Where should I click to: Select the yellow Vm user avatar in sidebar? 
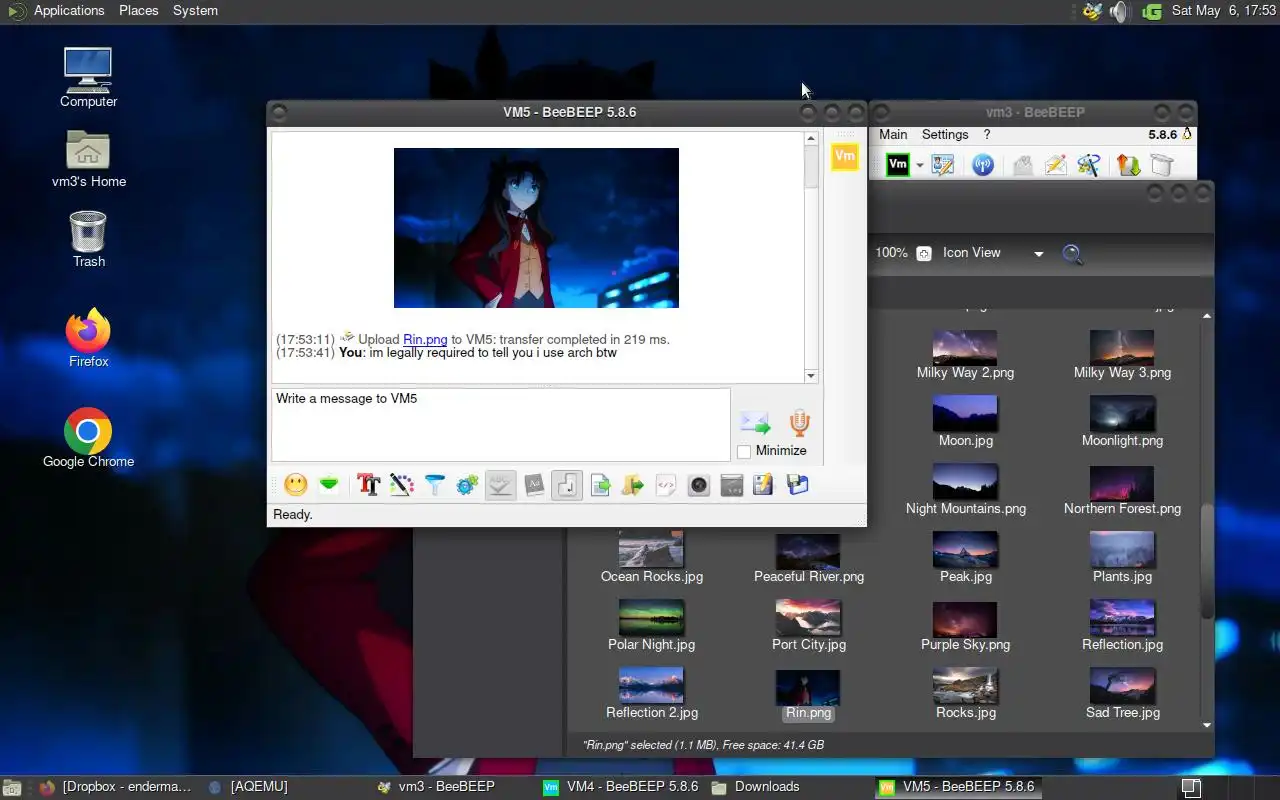click(845, 156)
